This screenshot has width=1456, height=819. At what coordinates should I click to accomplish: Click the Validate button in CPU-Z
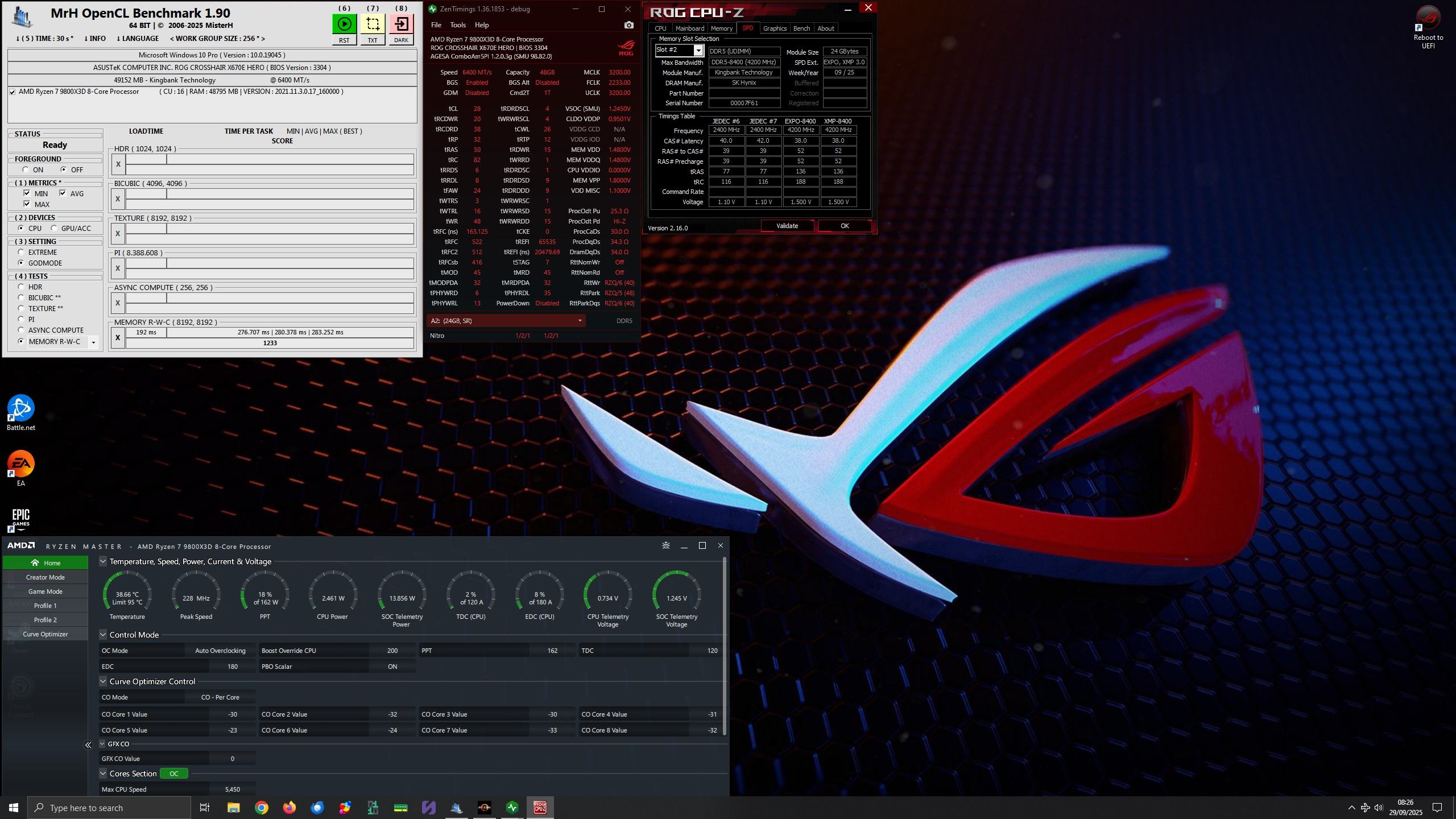pyautogui.click(x=787, y=226)
